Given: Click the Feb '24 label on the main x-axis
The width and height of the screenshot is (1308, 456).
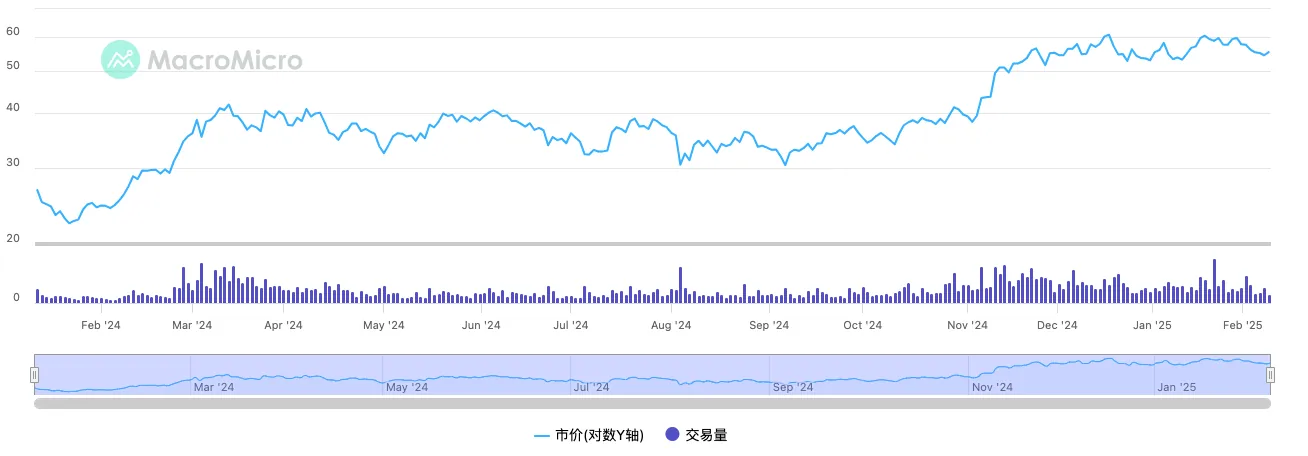Looking at the screenshot, I should point(101,325).
